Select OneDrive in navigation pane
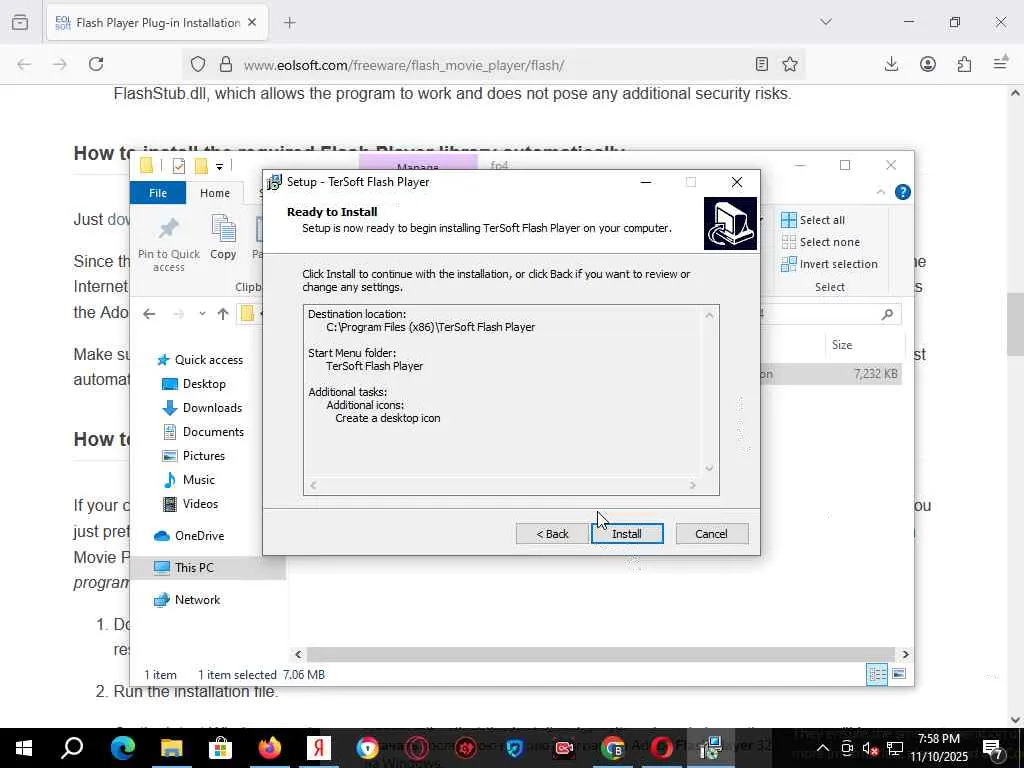The height and width of the screenshot is (768, 1024). click(x=189, y=536)
